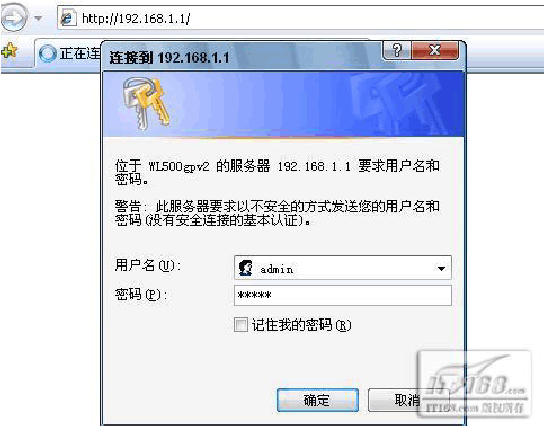This screenshot has width=545, height=426.
Task: Close the 连接到 192.168.1.1 dialog
Action: [x=435, y=50]
